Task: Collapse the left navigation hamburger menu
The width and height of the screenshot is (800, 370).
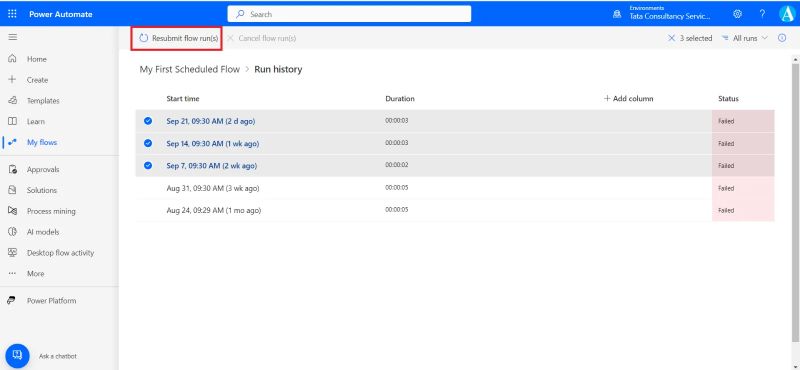Action: point(13,37)
